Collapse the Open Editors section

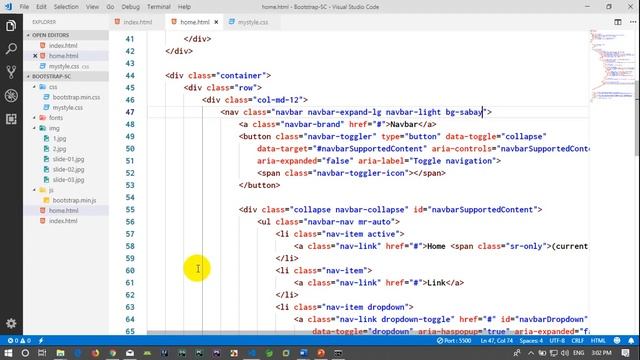pyautogui.click(x=66, y=35)
